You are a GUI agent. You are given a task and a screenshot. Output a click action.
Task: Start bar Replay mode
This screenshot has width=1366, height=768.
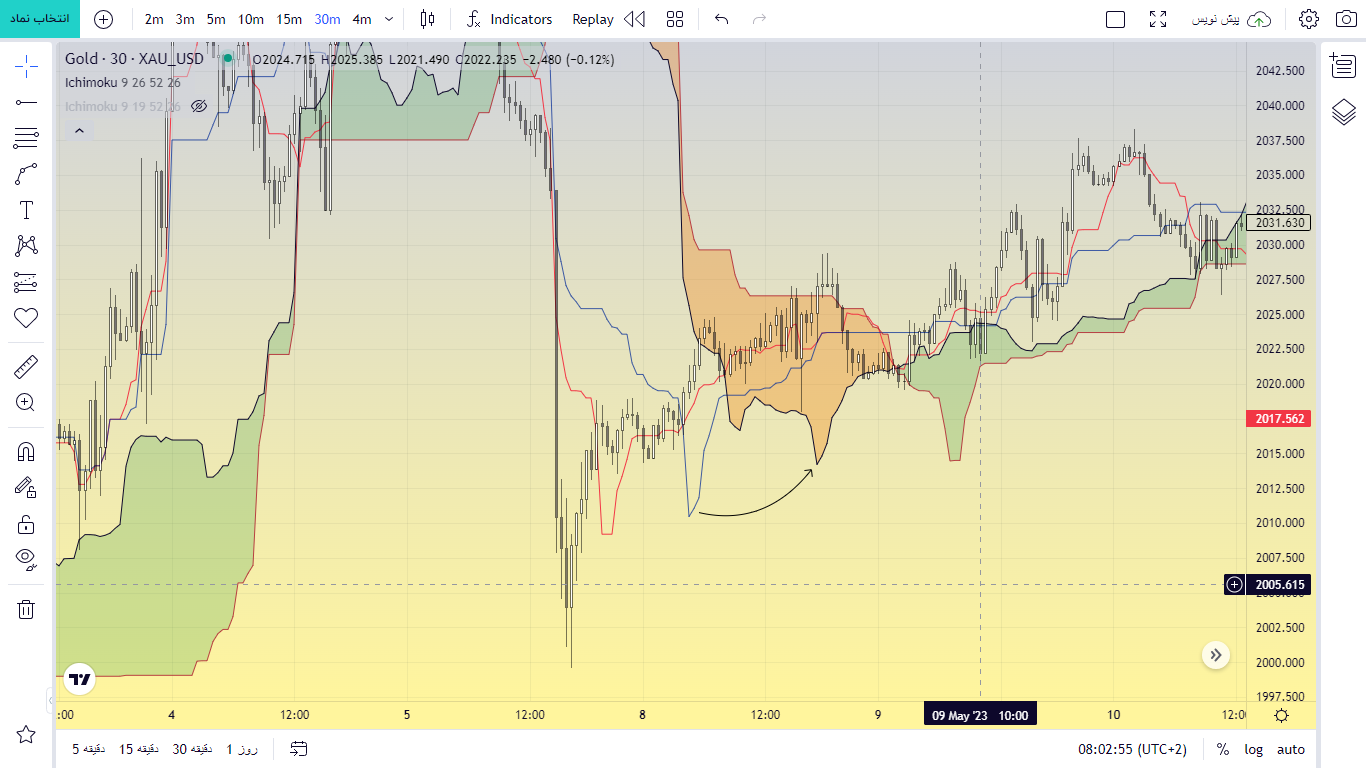tap(593, 19)
